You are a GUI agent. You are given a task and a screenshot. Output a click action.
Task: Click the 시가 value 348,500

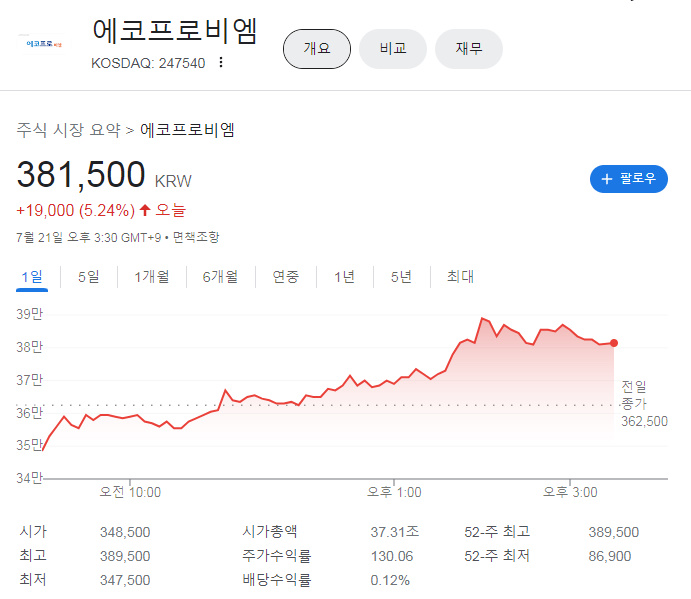point(125,532)
